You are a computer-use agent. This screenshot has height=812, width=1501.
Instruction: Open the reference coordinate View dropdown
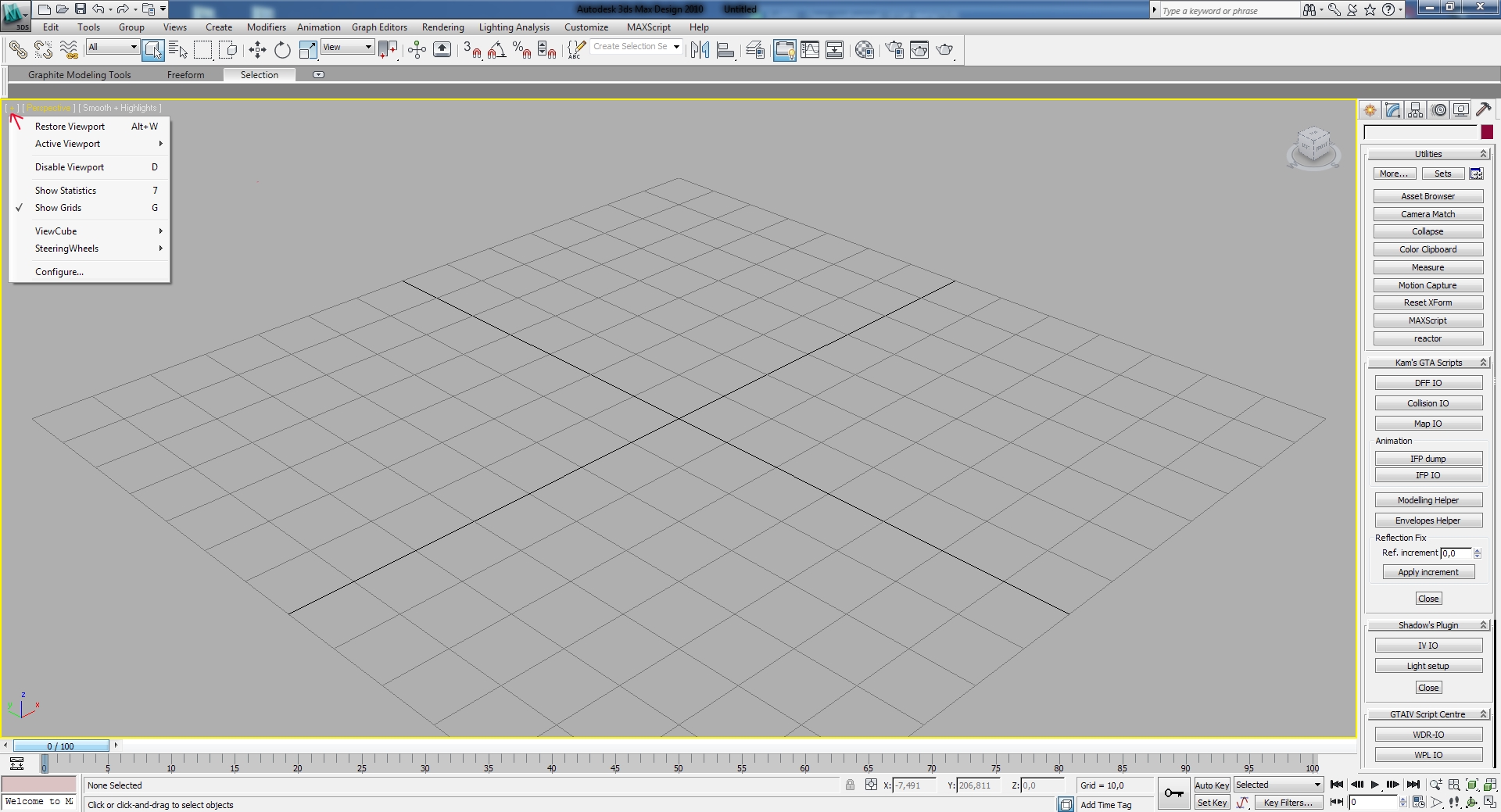click(347, 47)
